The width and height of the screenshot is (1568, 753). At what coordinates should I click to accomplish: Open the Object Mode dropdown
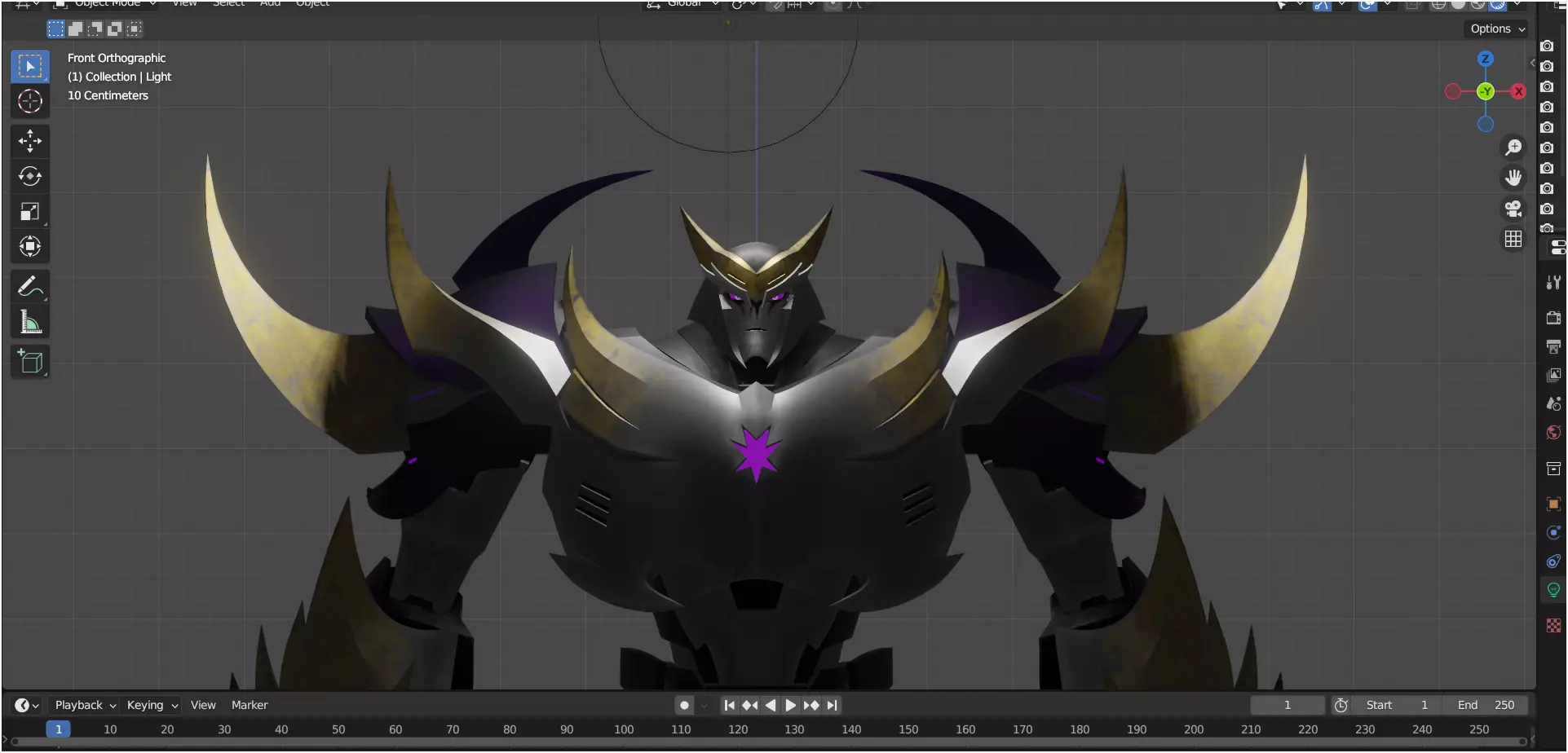pos(106,4)
